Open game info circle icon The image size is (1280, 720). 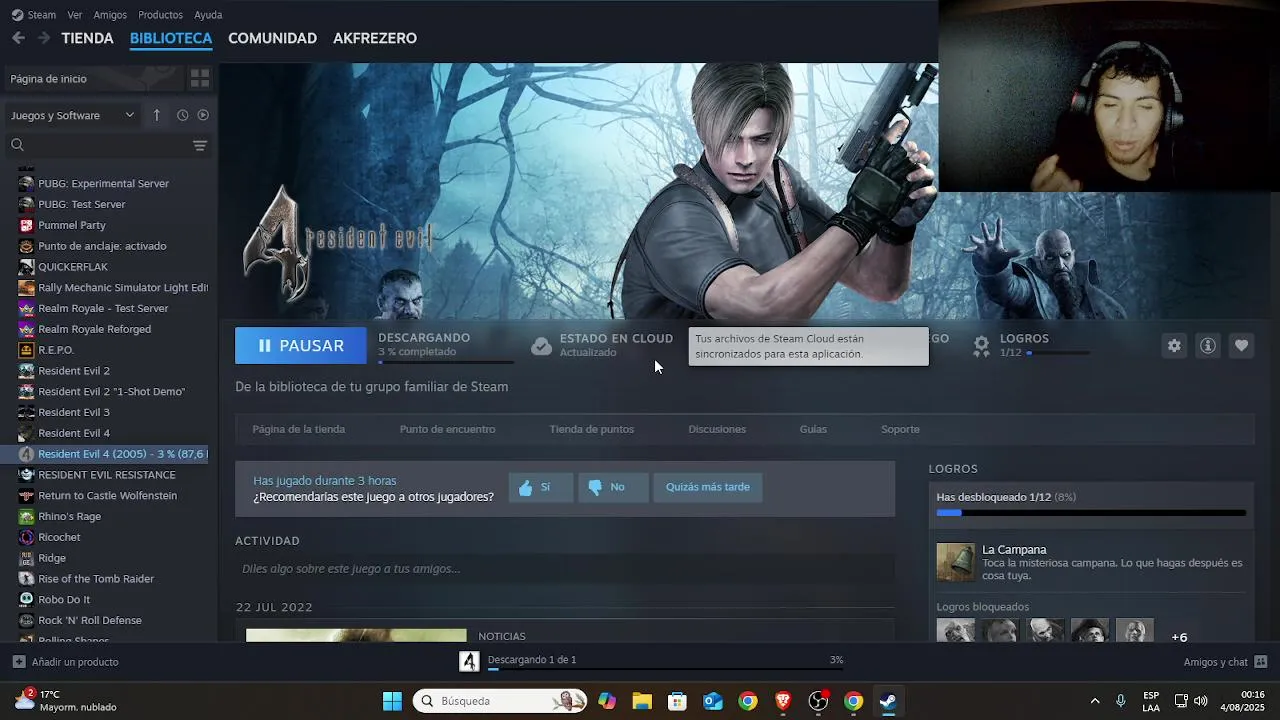coord(1208,345)
